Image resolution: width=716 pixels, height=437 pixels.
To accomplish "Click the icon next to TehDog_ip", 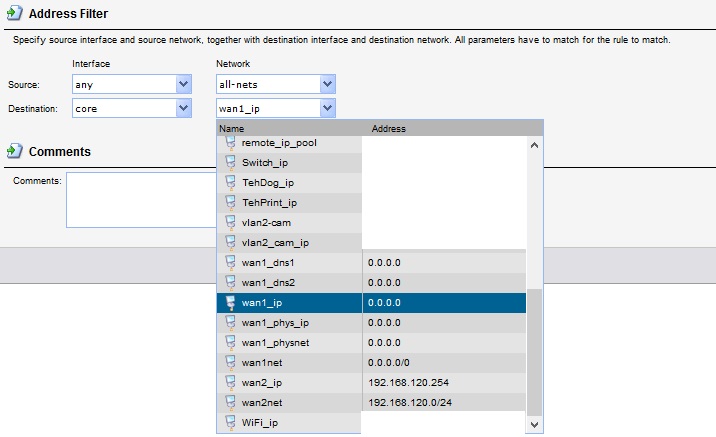I will tap(230, 183).
